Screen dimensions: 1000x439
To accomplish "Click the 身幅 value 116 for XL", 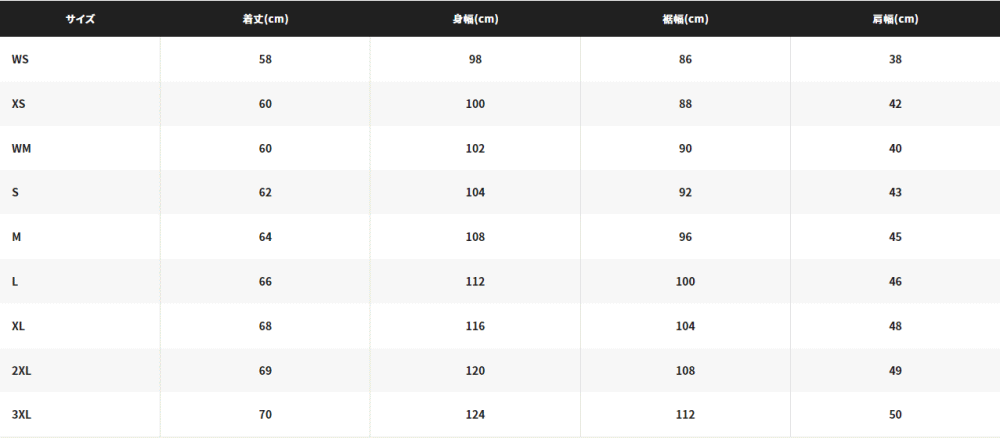I will (x=475, y=326).
